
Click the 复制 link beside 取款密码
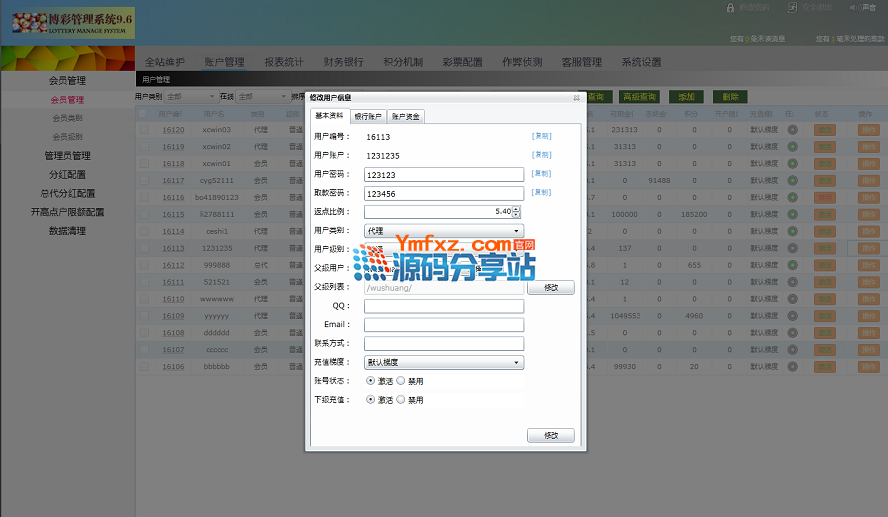[541, 192]
